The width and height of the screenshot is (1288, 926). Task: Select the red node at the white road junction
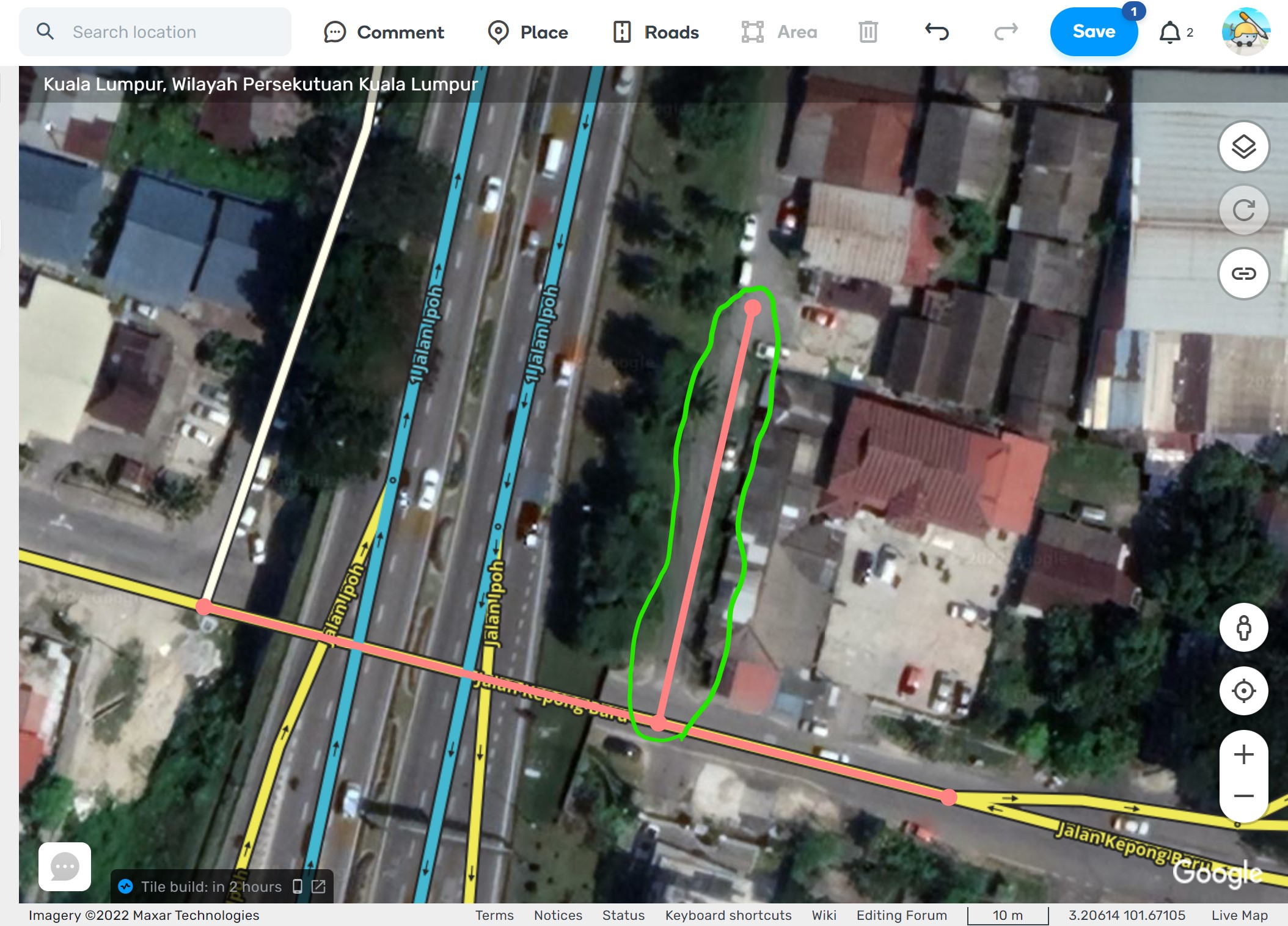(x=204, y=607)
